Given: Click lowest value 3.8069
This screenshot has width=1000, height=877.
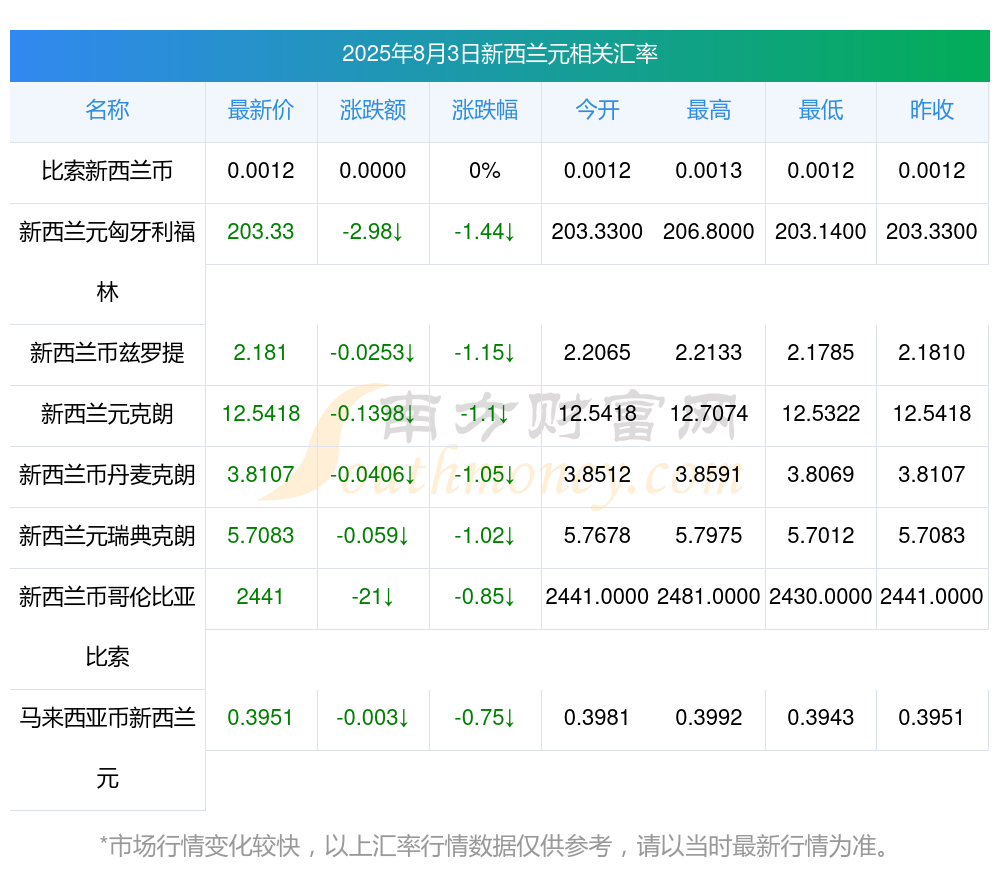Looking at the screenshot, I should click(821, 474).
